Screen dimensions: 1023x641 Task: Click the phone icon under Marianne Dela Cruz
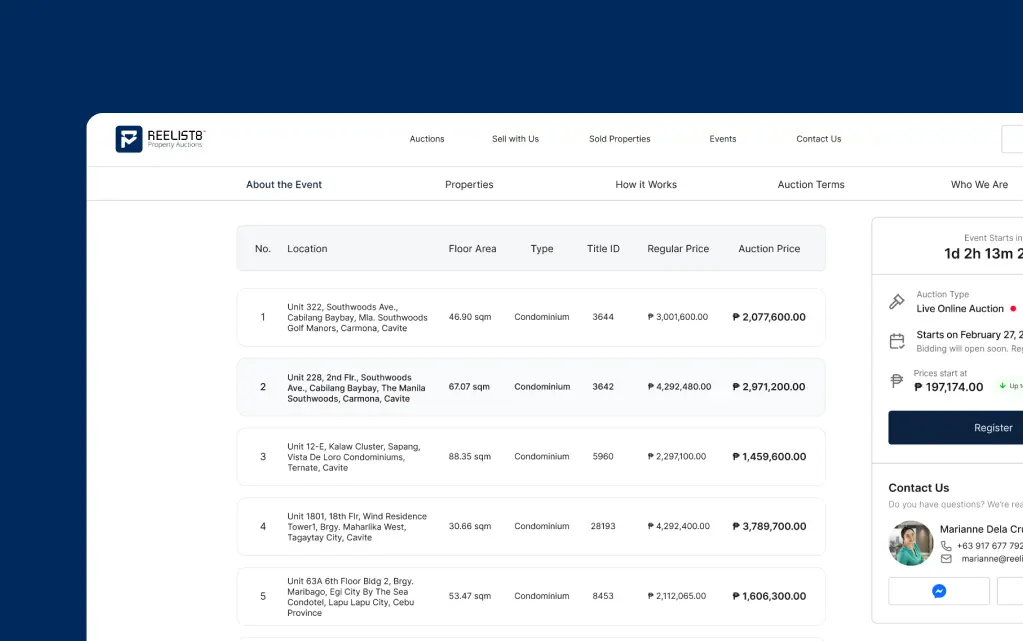(x=946, y=546)
